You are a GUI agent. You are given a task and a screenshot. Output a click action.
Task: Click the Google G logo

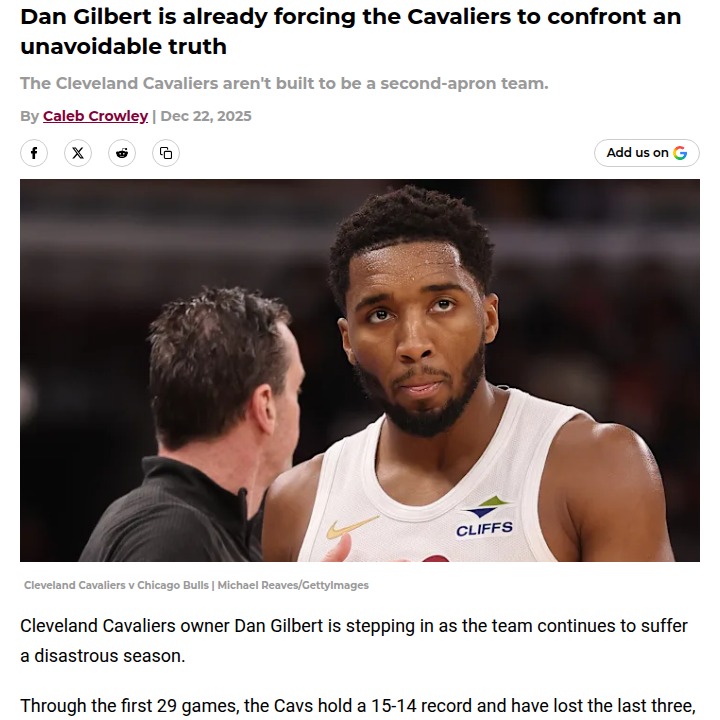click(x=680, y=153)
